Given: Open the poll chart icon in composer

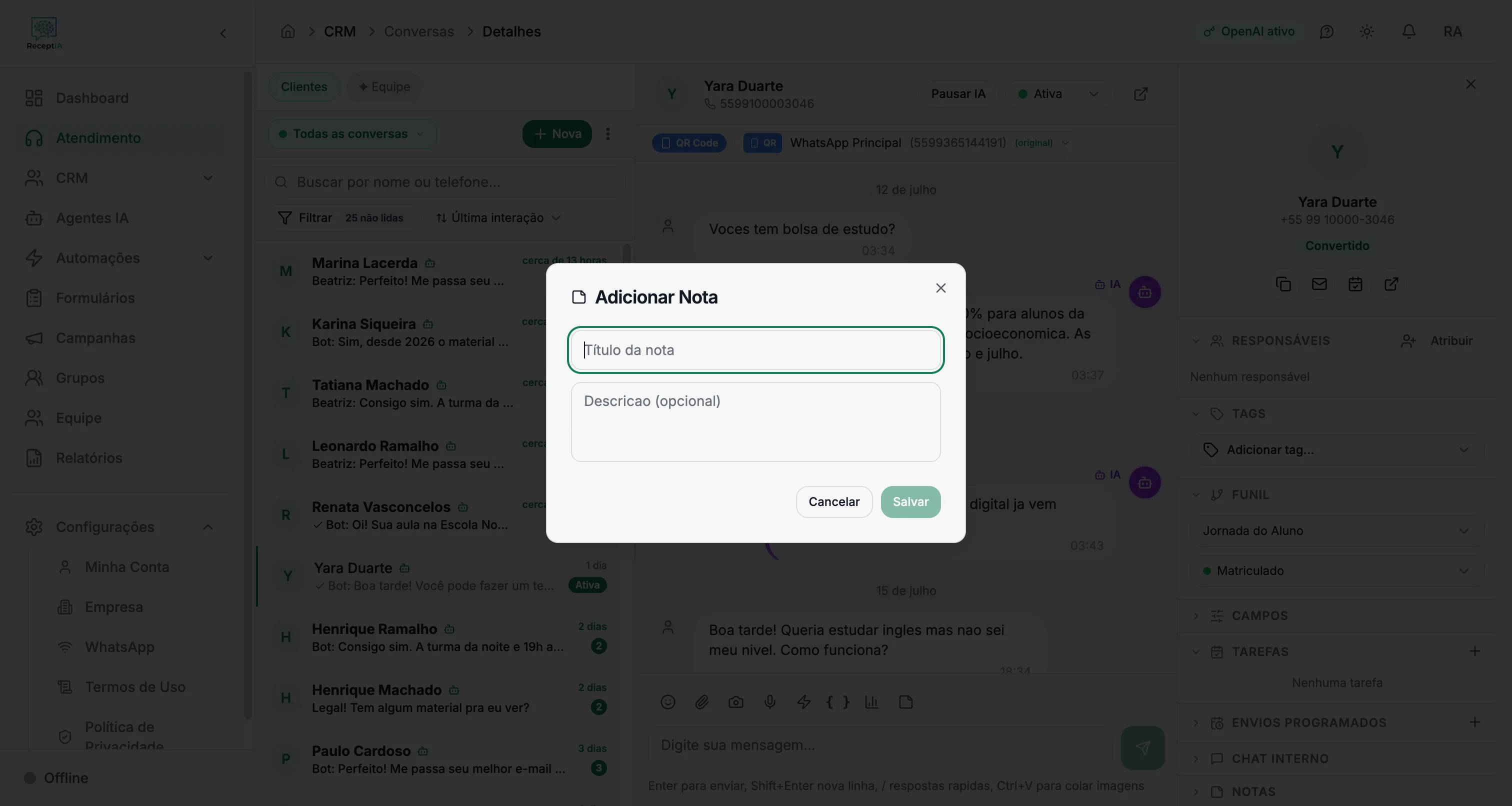Looking at the screenshot, I should tap(871, 702).
